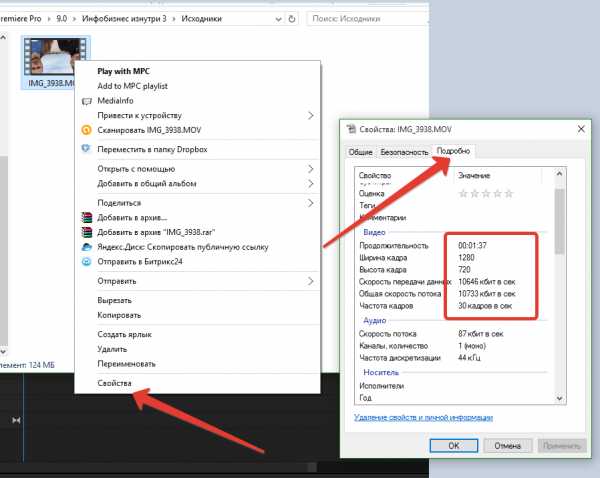The height and width of the screenshot is (478, 600).
Task: Click Инфобизнес изнутри 3 breadcrumb
Action: coord(124,19)
